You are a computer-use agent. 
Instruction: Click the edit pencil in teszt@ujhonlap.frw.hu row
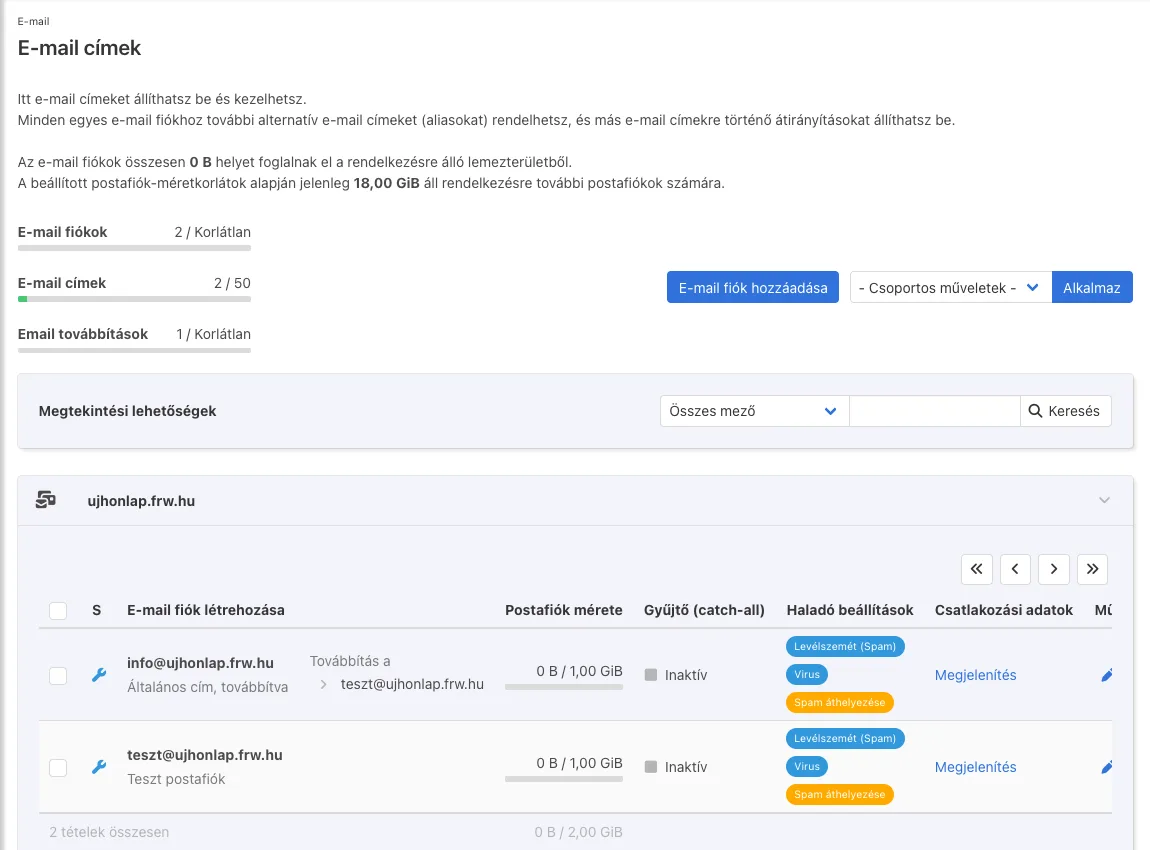1107,767
